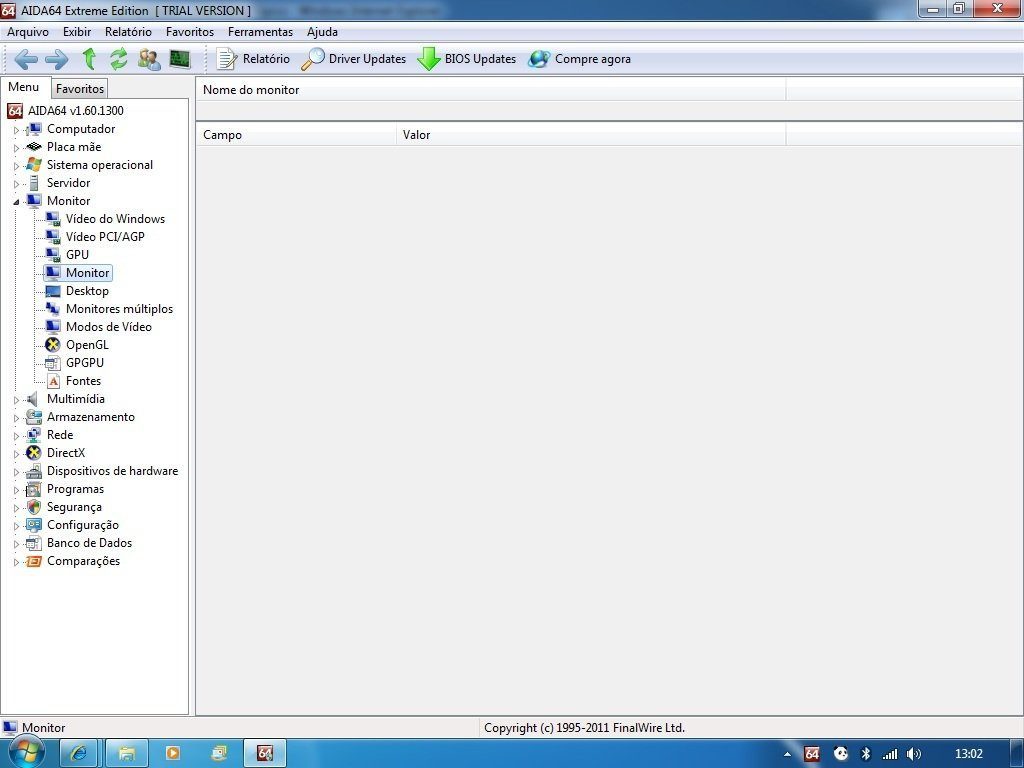Select Modos de Vídeo item
The height and width of the screenshot is (768, 1024).
tap(108, 327)
